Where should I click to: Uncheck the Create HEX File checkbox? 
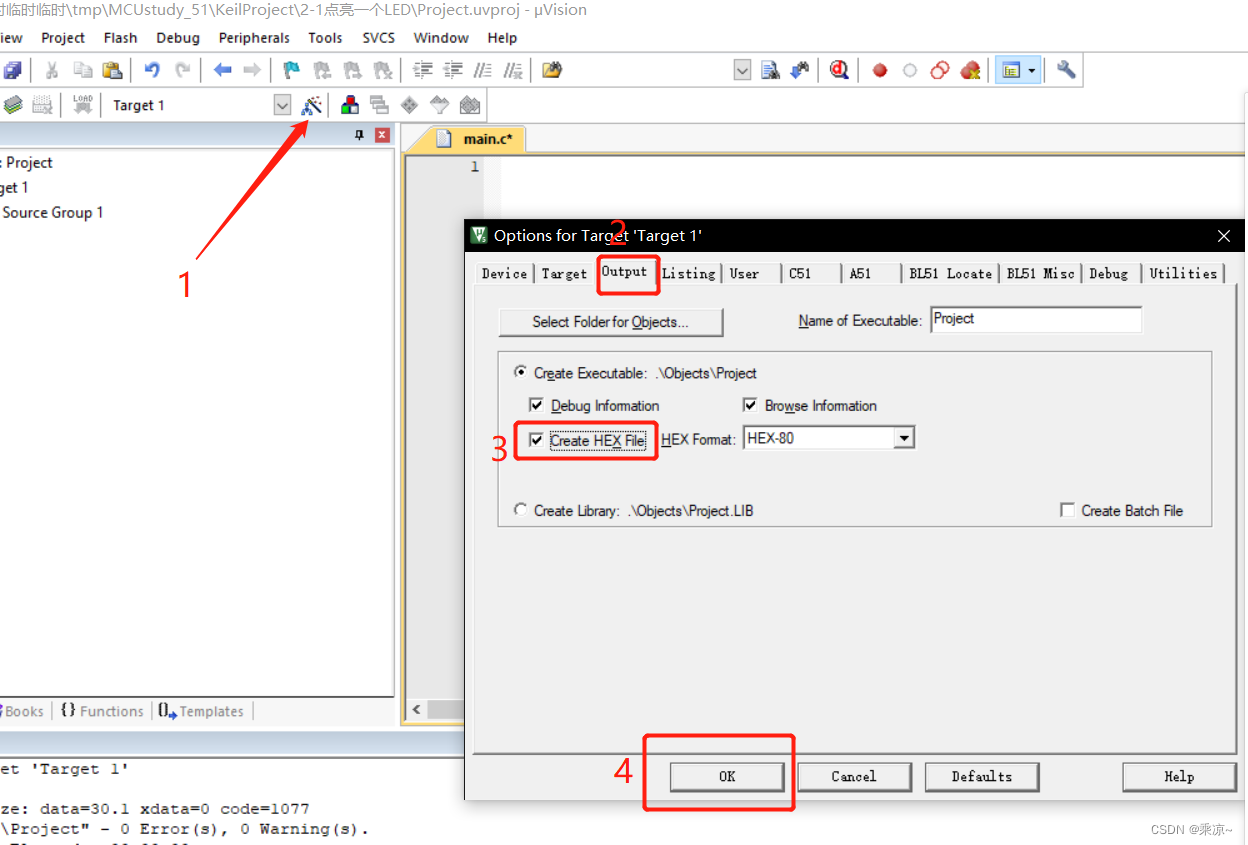point(537,440)
